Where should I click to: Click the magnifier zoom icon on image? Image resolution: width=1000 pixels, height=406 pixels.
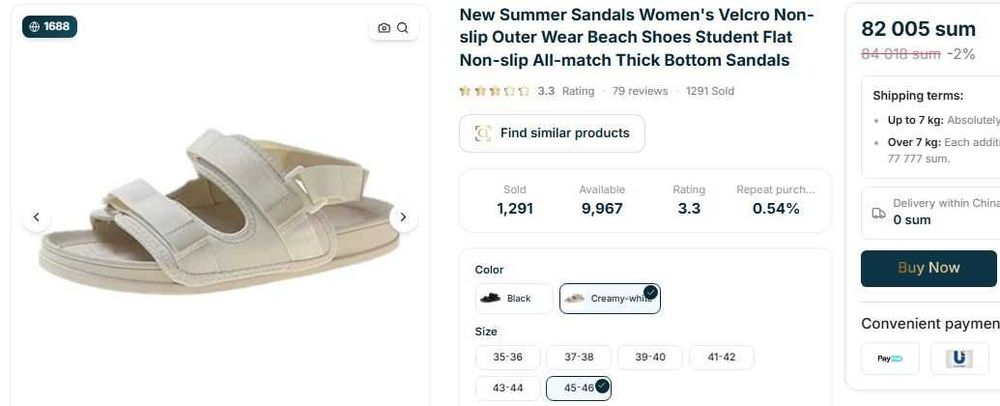click(402, 28)
